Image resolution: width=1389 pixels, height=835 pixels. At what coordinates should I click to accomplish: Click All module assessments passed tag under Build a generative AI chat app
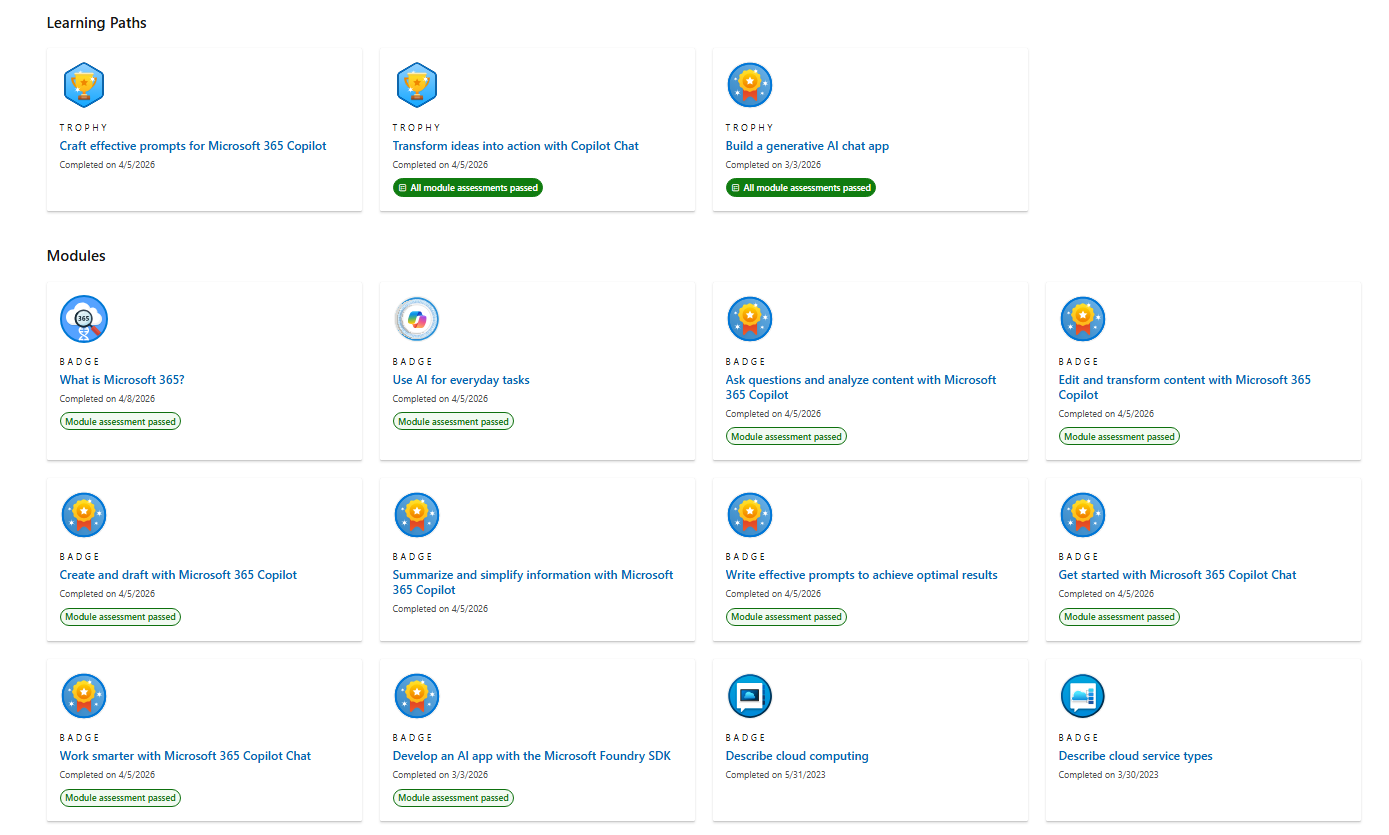tap(801, 187)
